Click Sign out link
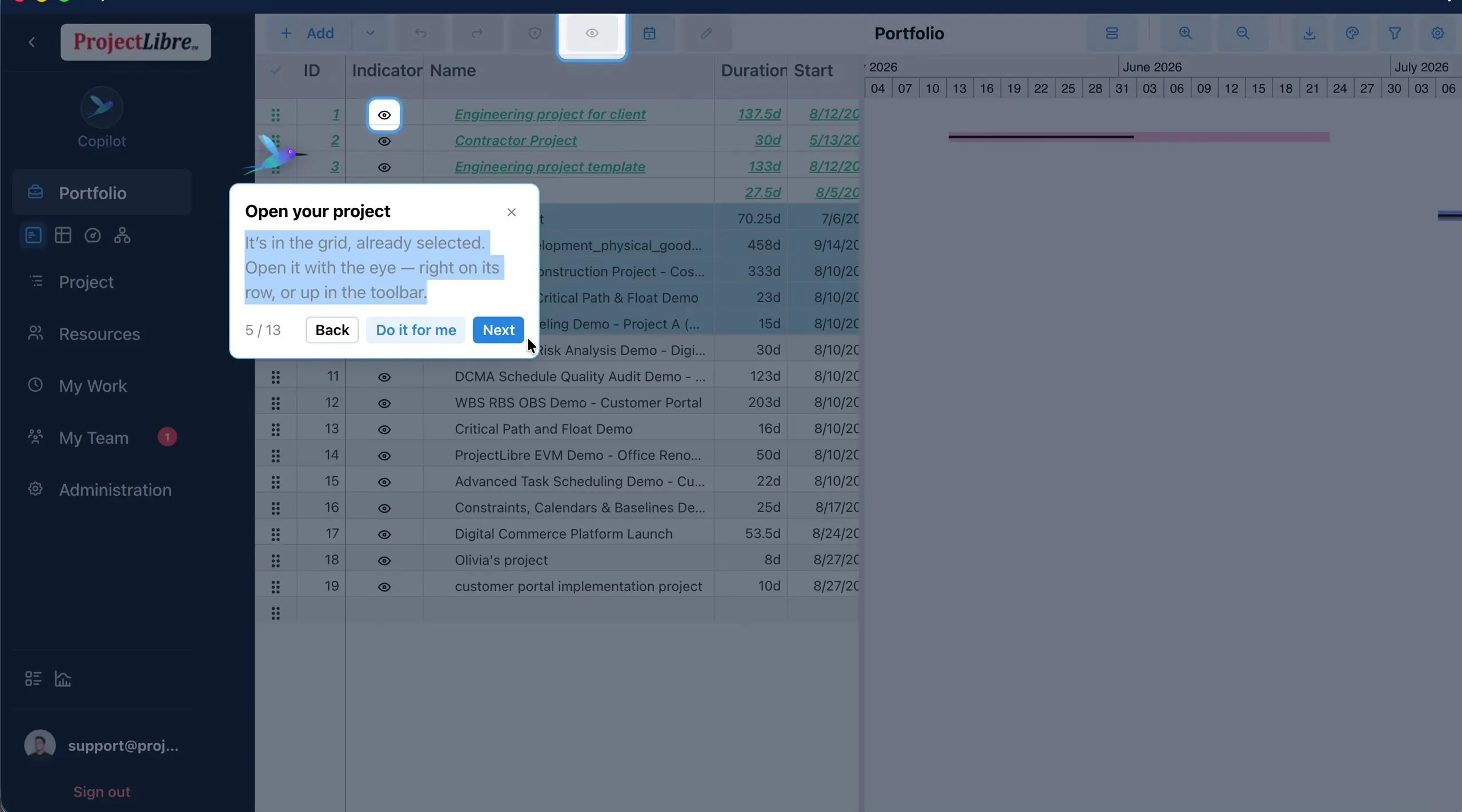Screen dimensions: 1462x812 point(102,791)
